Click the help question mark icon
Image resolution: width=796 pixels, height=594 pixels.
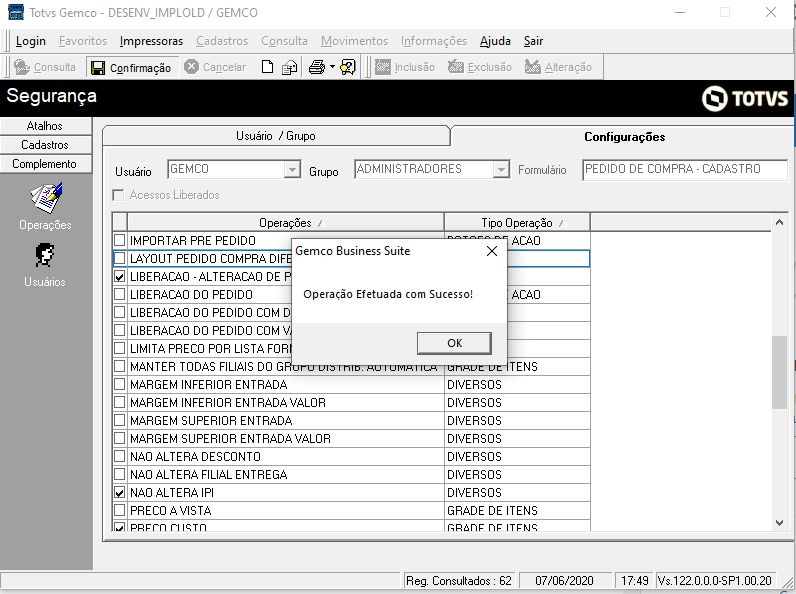[348, 67]
